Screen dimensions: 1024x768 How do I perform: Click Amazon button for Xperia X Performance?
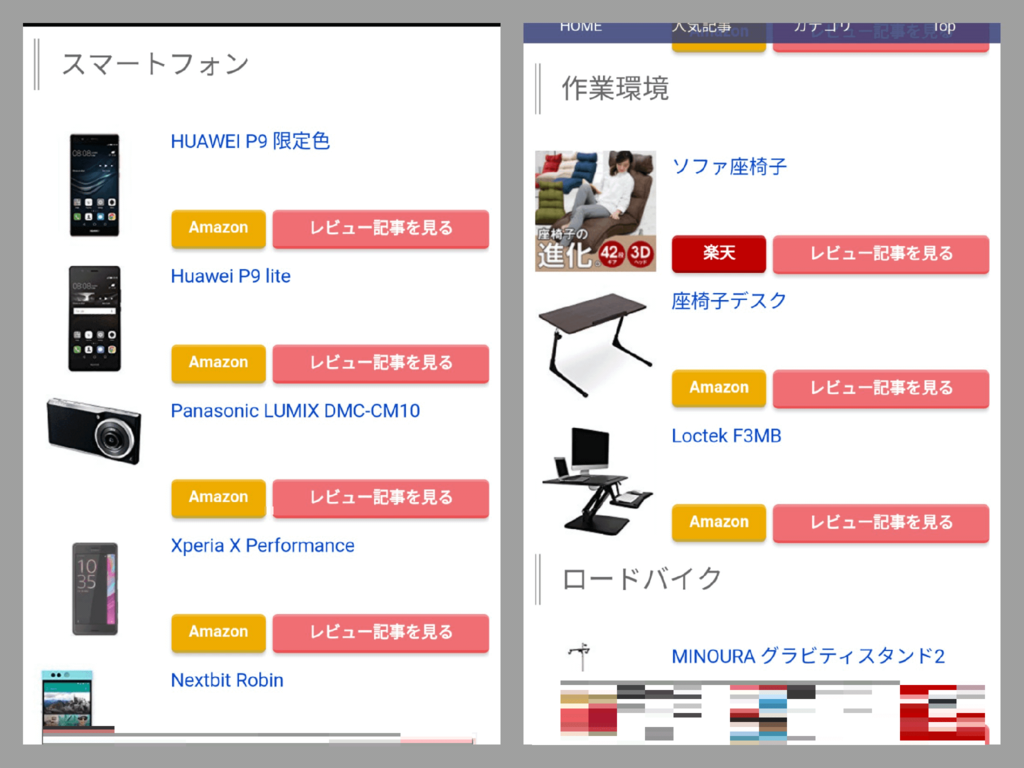(218, 632)
